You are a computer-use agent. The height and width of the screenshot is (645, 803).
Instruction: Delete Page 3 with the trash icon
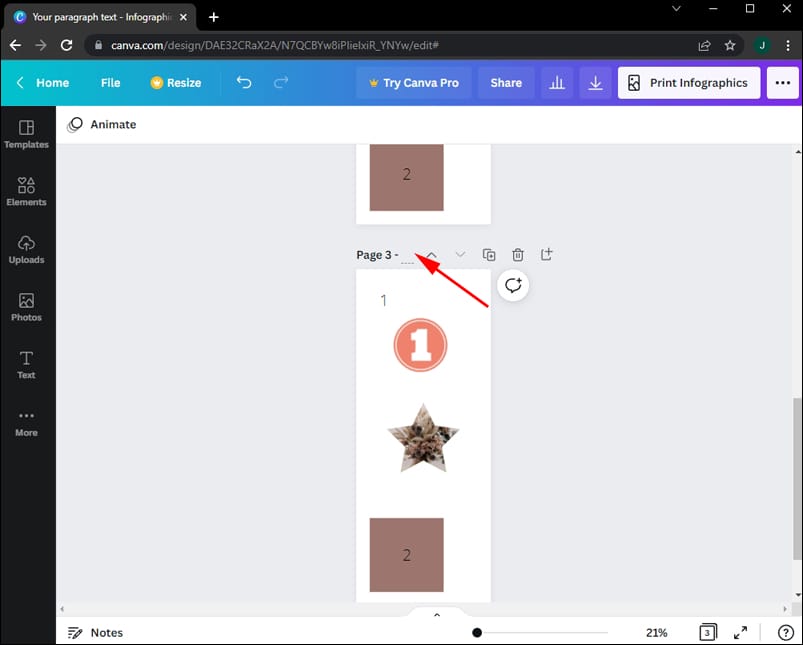[517, 254]
